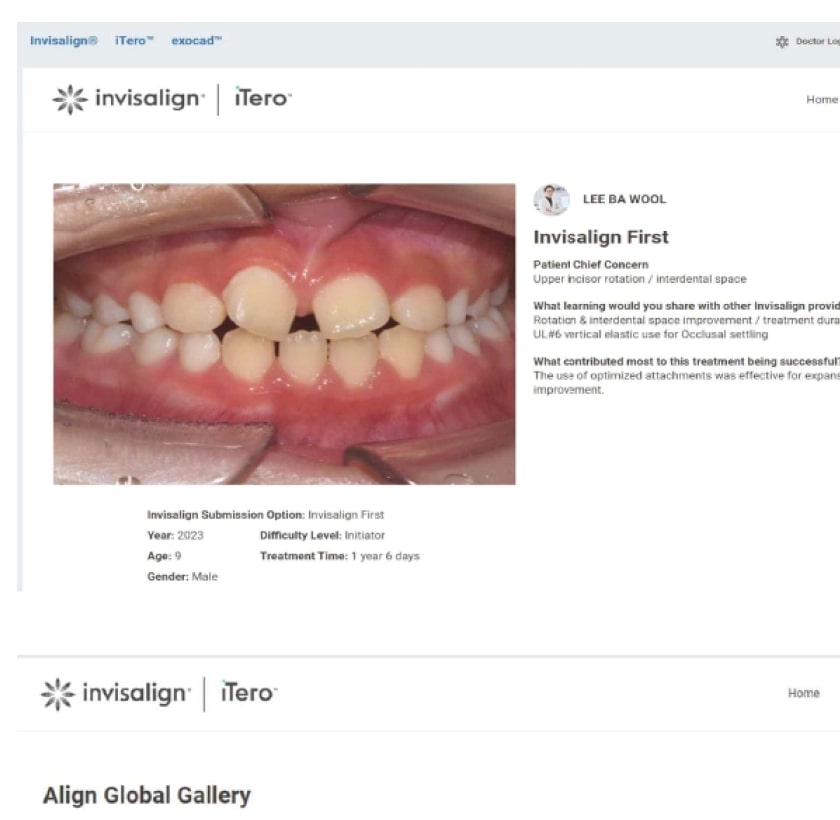Click iTero logo above Align Global Gallery heading
Screen dimensions: 840x820
(x=248, y=694)
